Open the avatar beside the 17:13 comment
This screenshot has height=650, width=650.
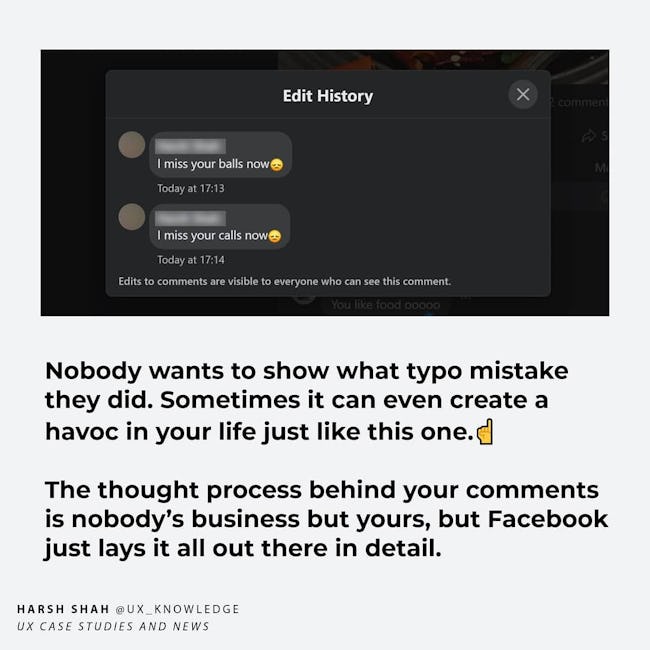(132, 145)
